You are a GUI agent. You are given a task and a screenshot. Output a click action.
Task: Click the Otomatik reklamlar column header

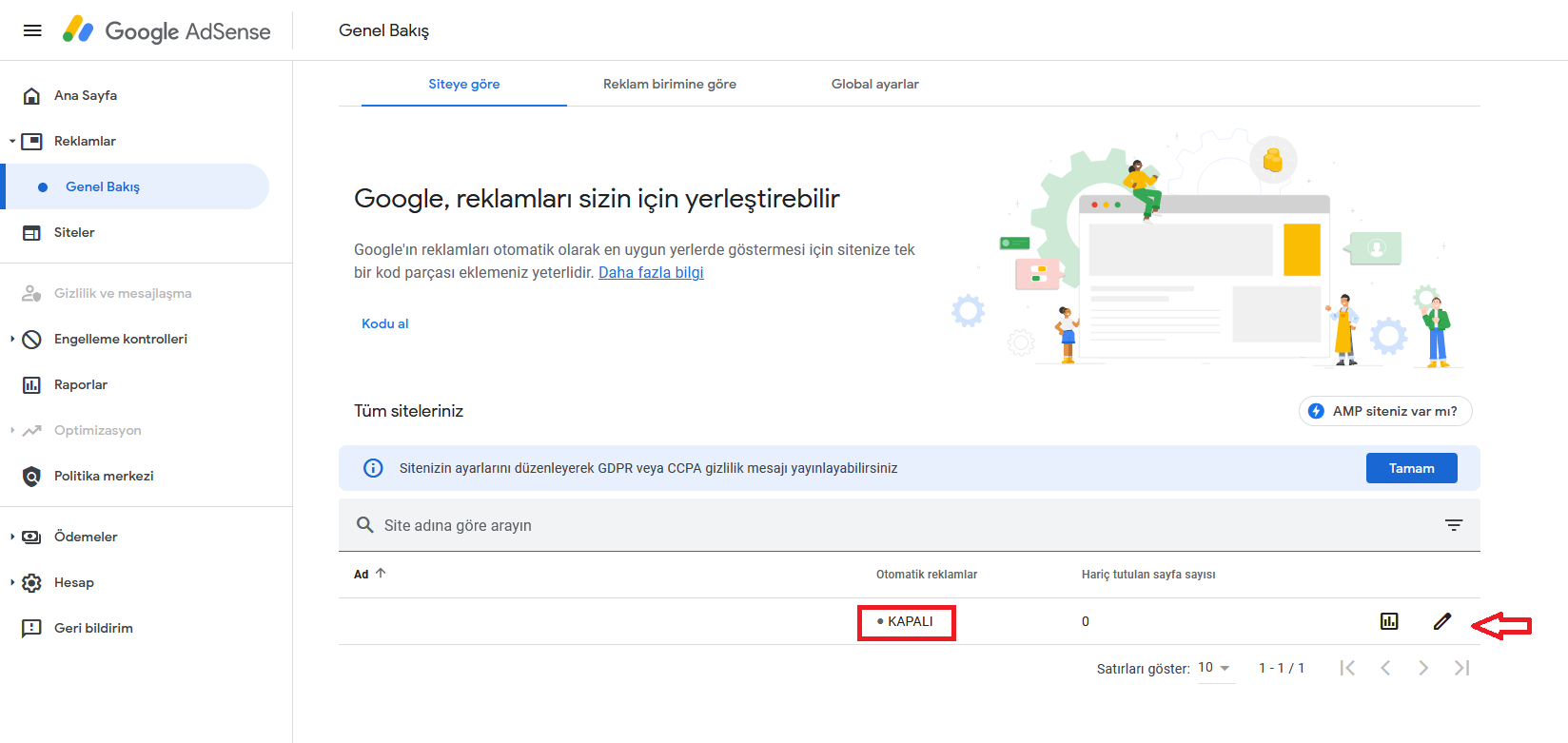click(927, 575)
